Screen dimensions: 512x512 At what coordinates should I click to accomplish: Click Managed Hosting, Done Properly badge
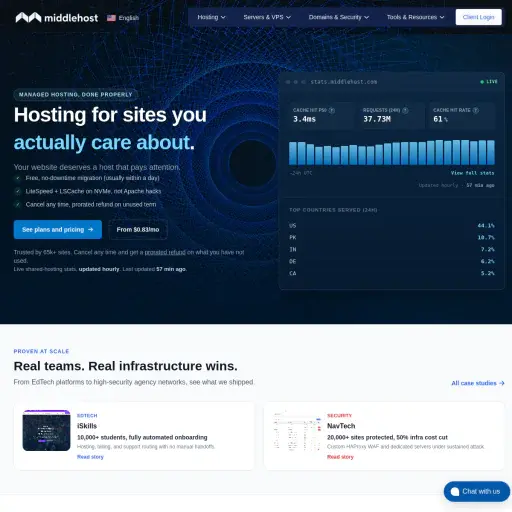point(76,95)
